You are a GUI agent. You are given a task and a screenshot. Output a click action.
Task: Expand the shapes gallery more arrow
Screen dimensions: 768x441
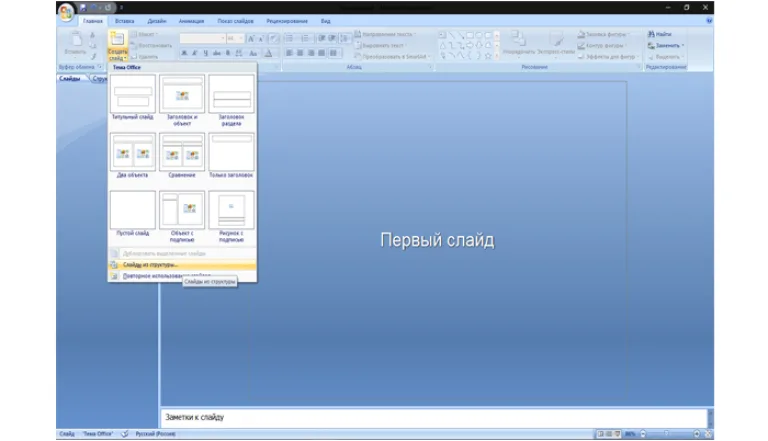pos(497,56)
